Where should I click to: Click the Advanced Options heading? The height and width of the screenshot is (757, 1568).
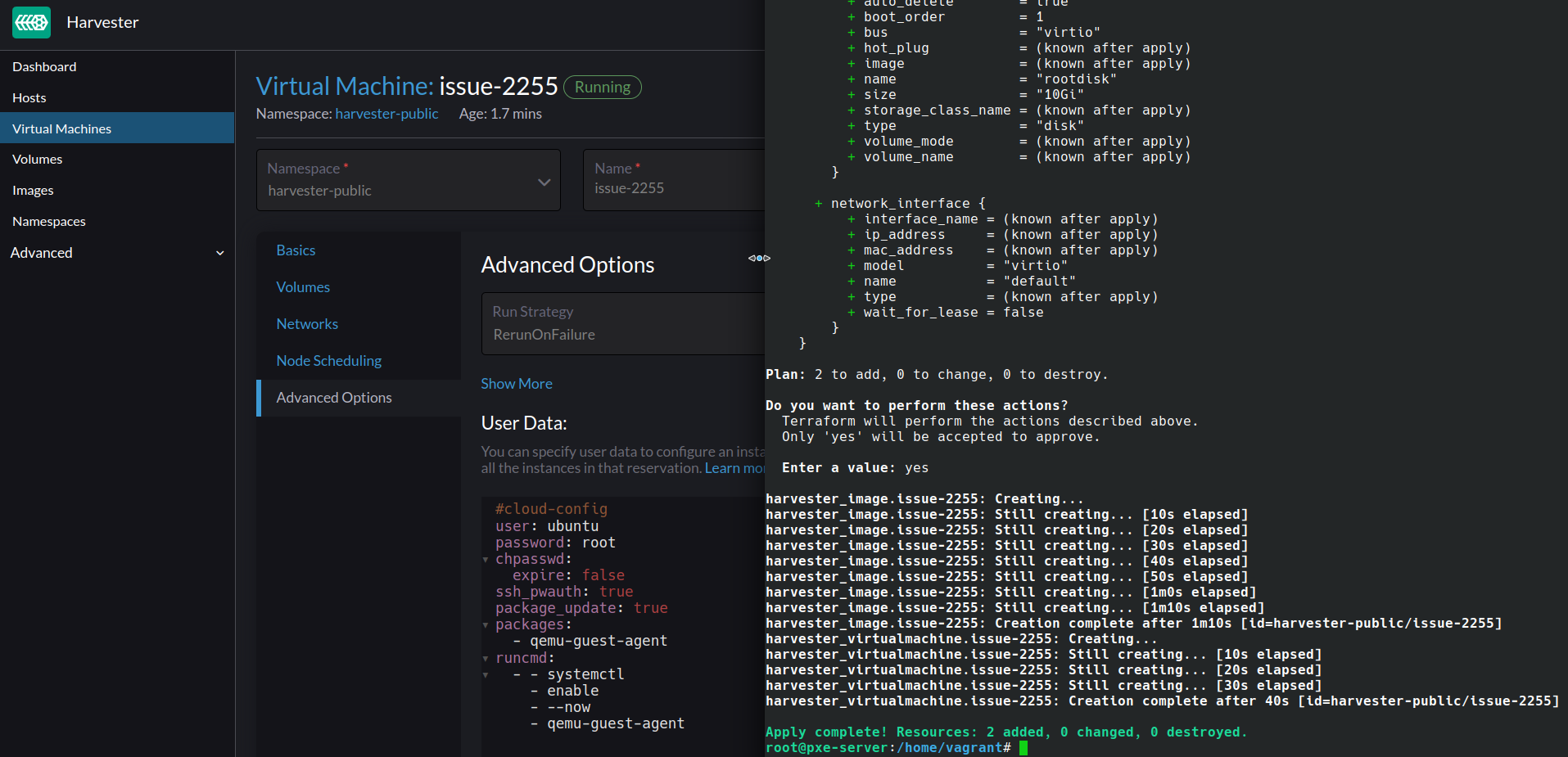tap(567, 265)
